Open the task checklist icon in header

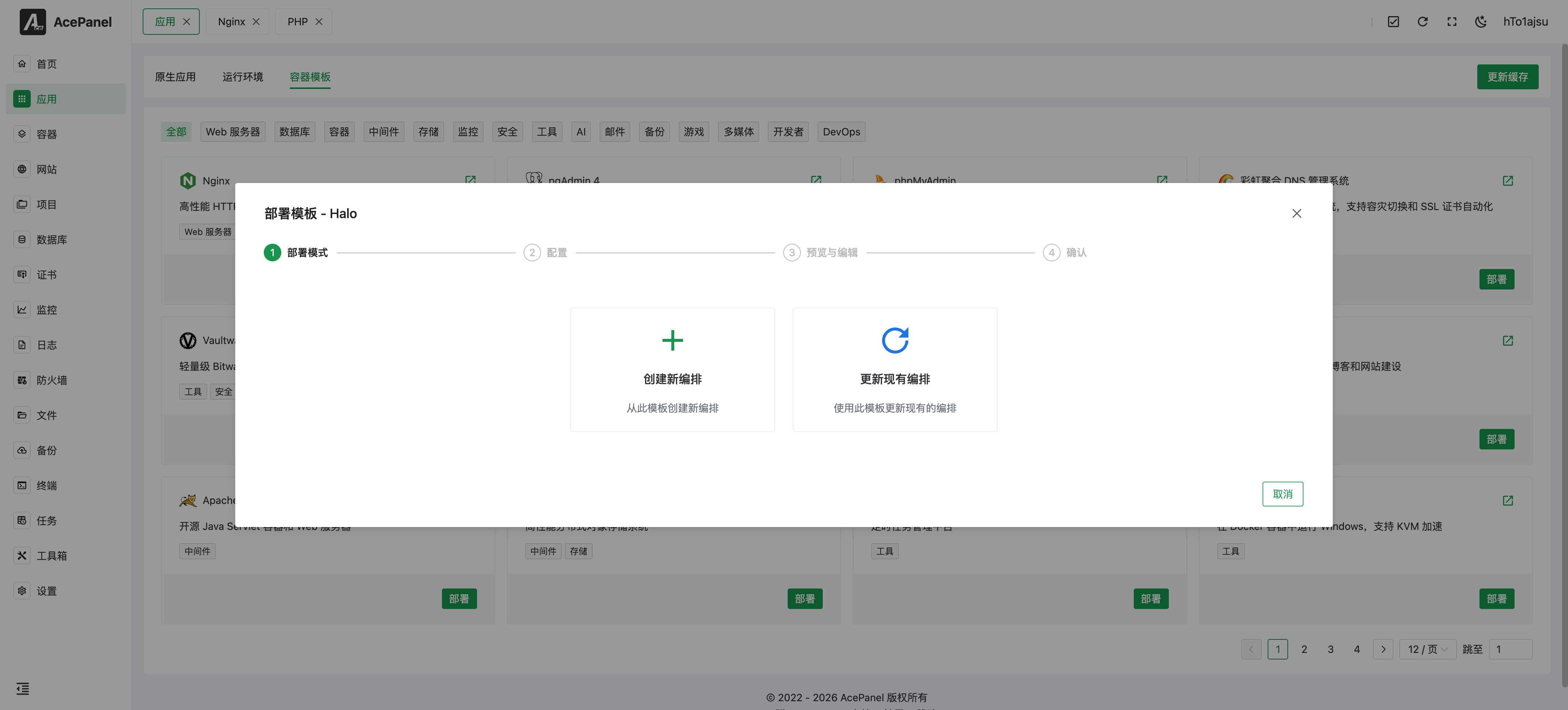tap(1393, 22)
